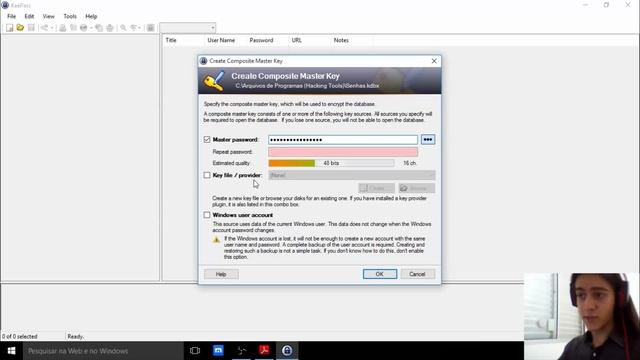Click the Show Entries toolbar icon
This screenshot has width=640, height=360.
(133, 28)
